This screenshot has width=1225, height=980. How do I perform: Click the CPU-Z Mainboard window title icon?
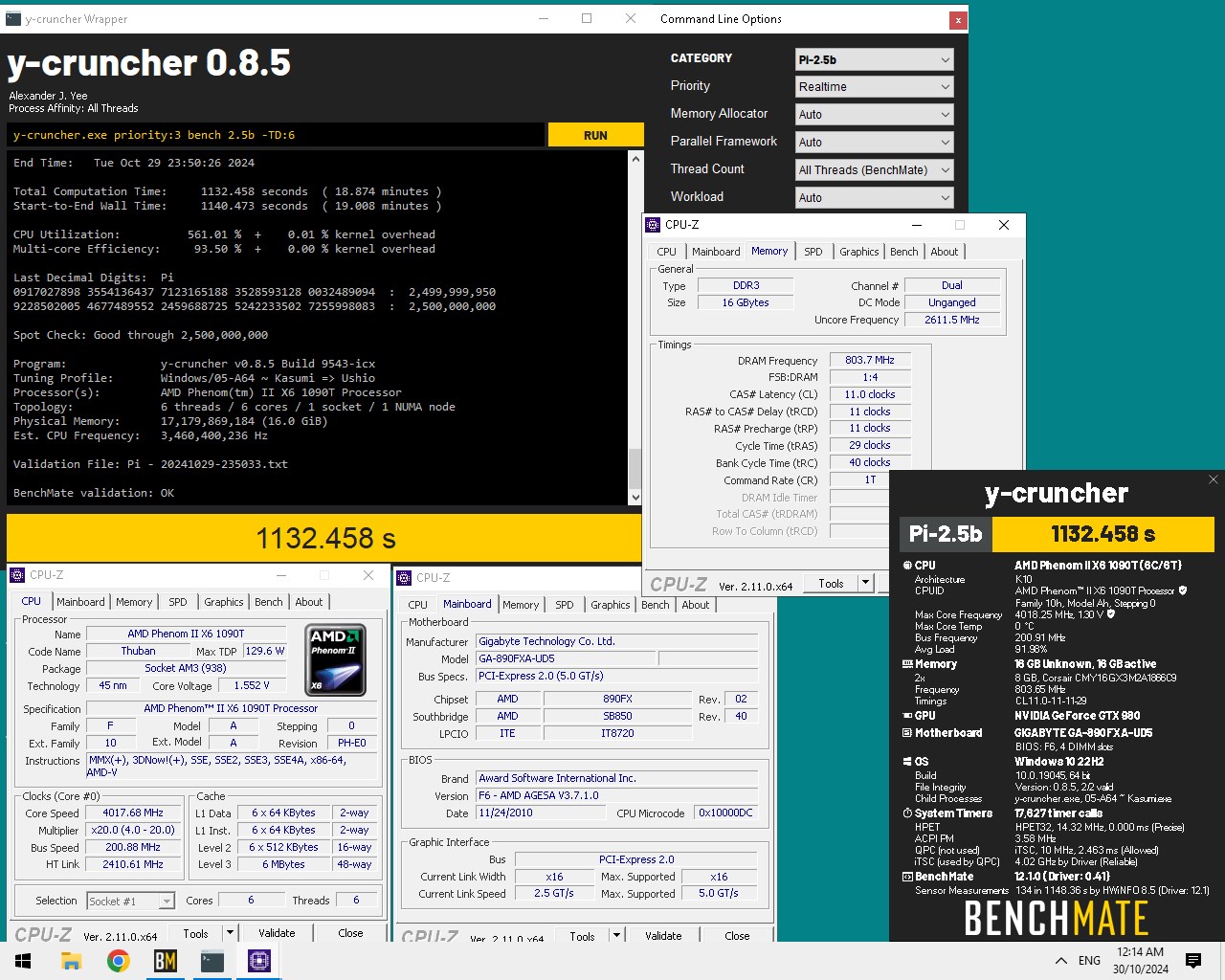click(405, 578)
